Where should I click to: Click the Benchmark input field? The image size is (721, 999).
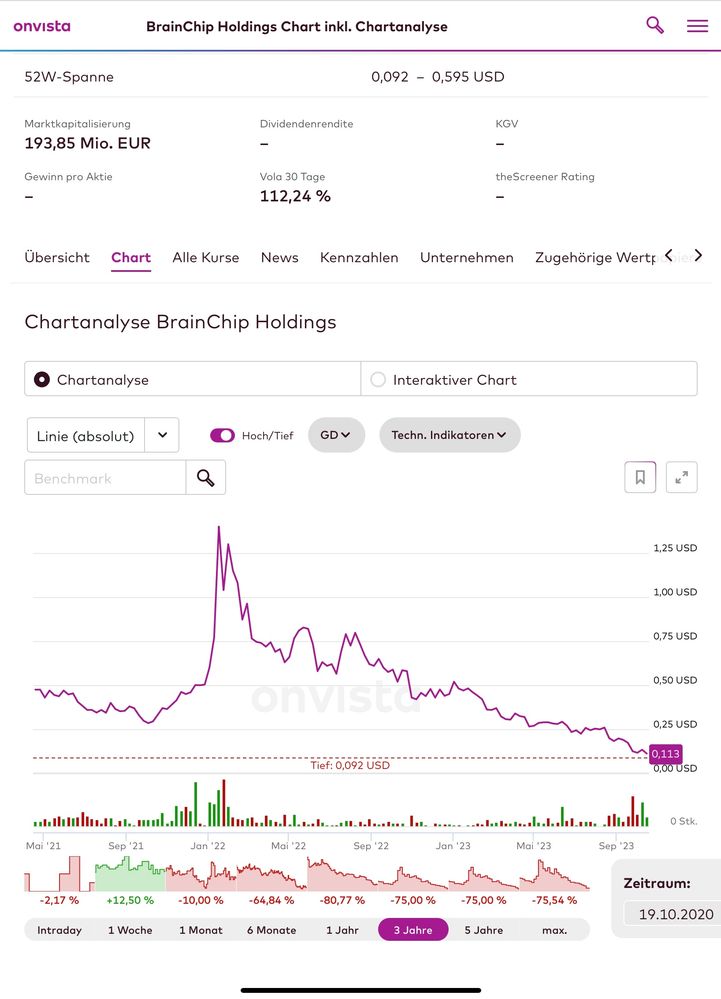coord(105,478)
